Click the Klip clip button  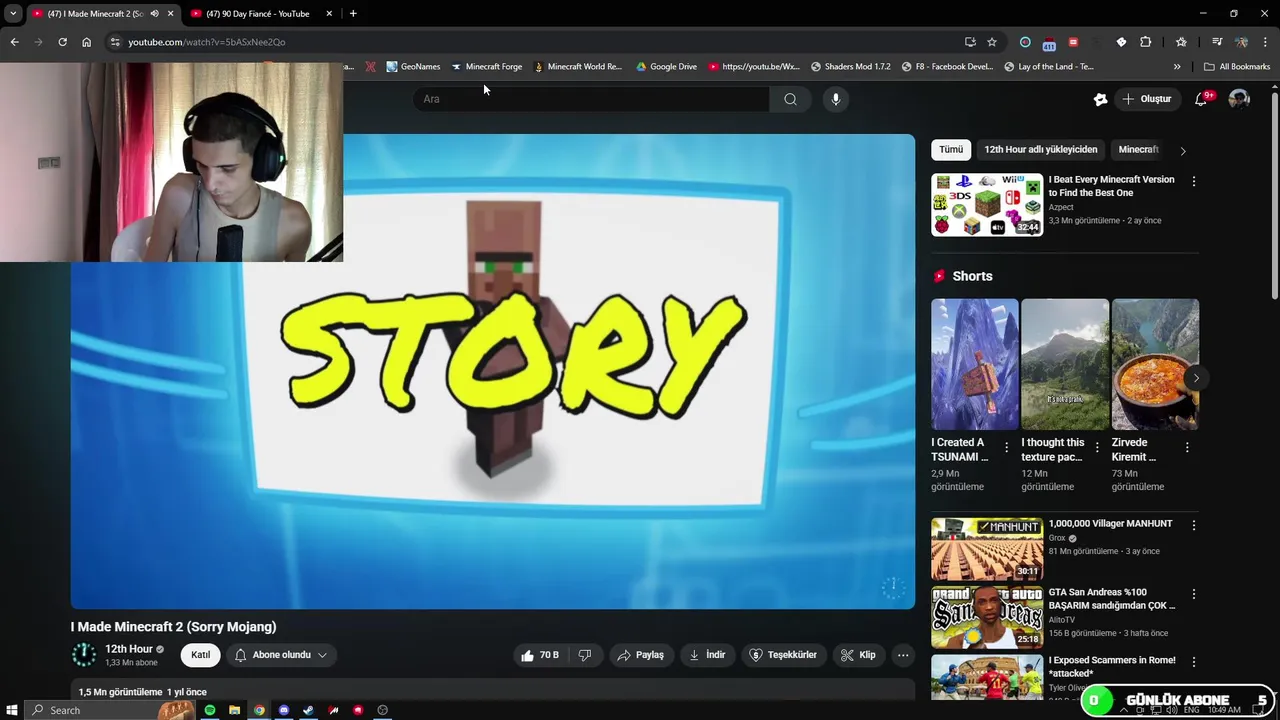[x=858, y=655]
